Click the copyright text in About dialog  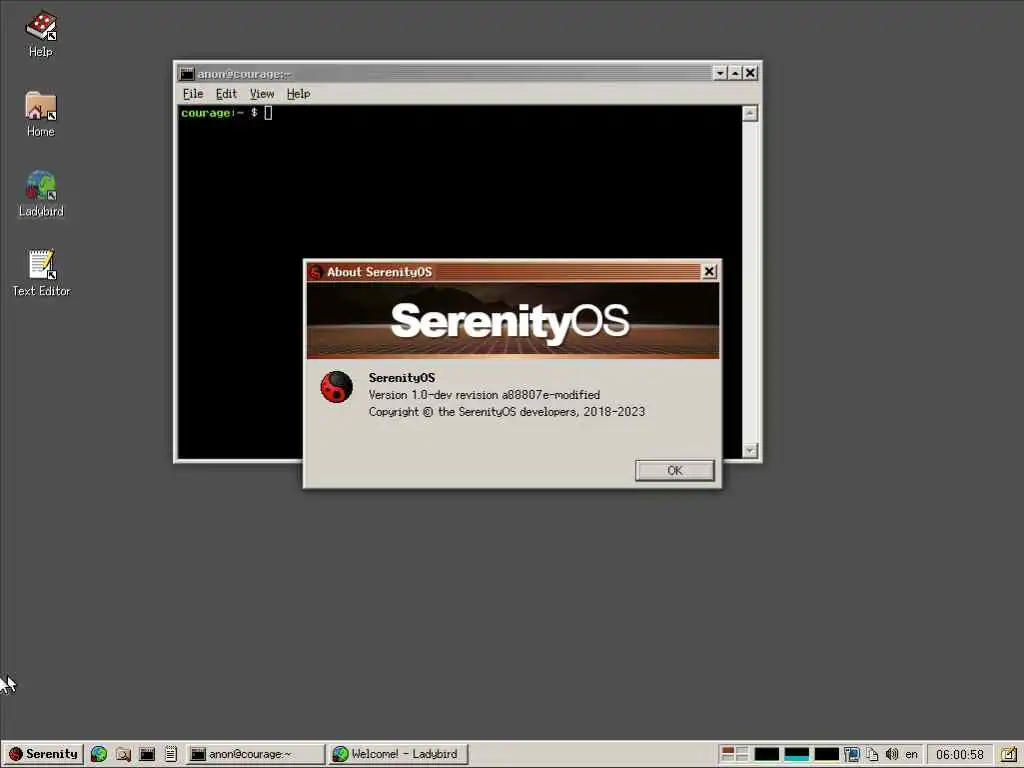507,411
